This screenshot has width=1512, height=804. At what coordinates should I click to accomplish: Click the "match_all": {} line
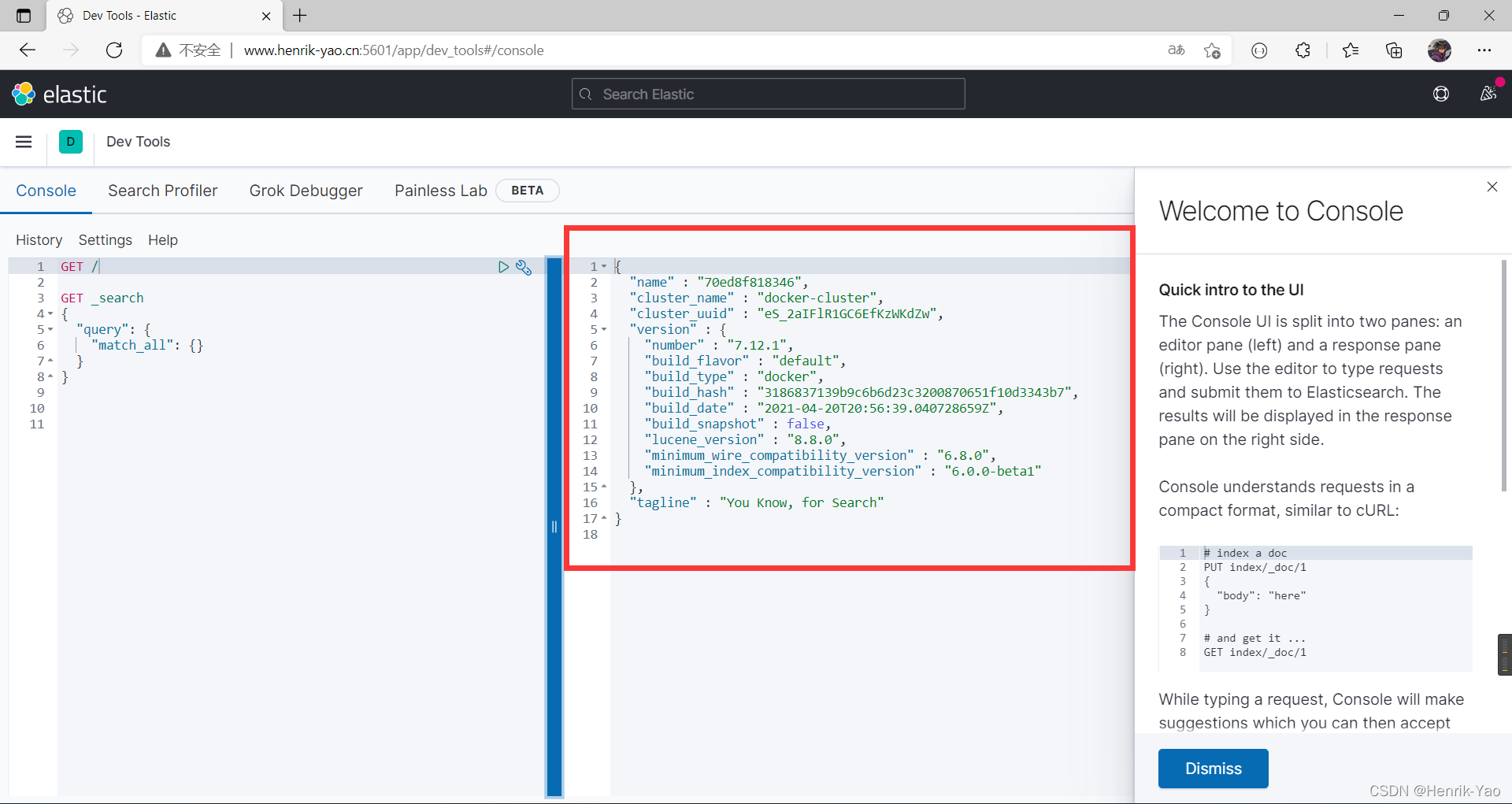coord(147,346)
